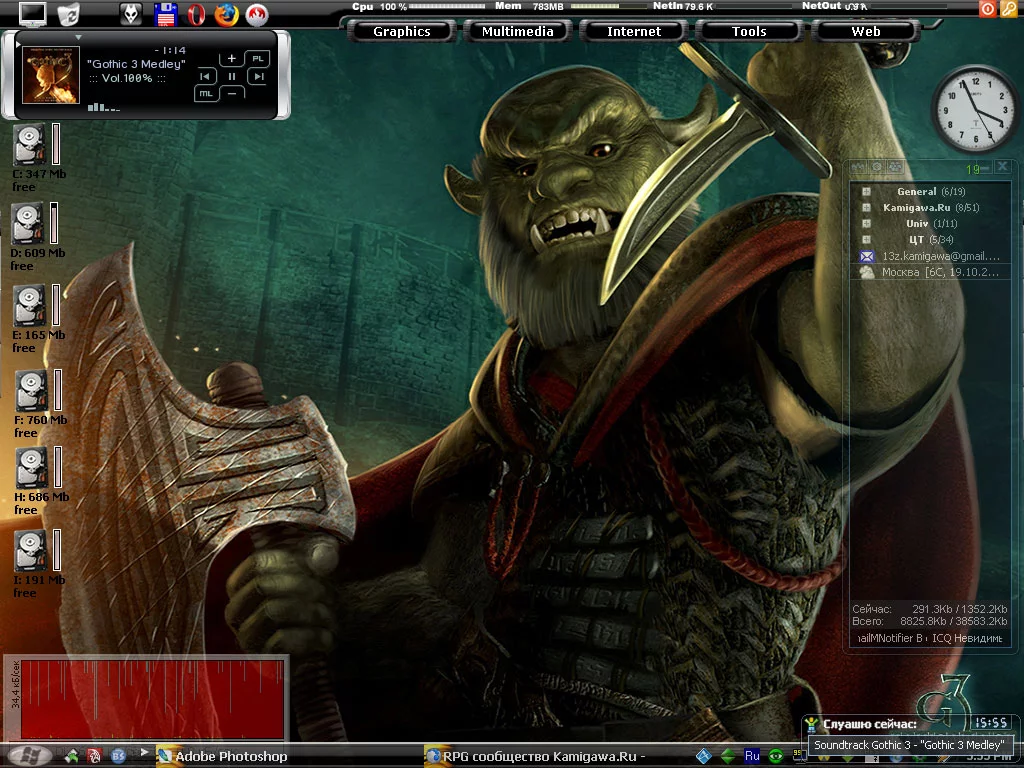Skip to the next track
This screenshot has width=1024, height=768.
click(x=259, y=76)
